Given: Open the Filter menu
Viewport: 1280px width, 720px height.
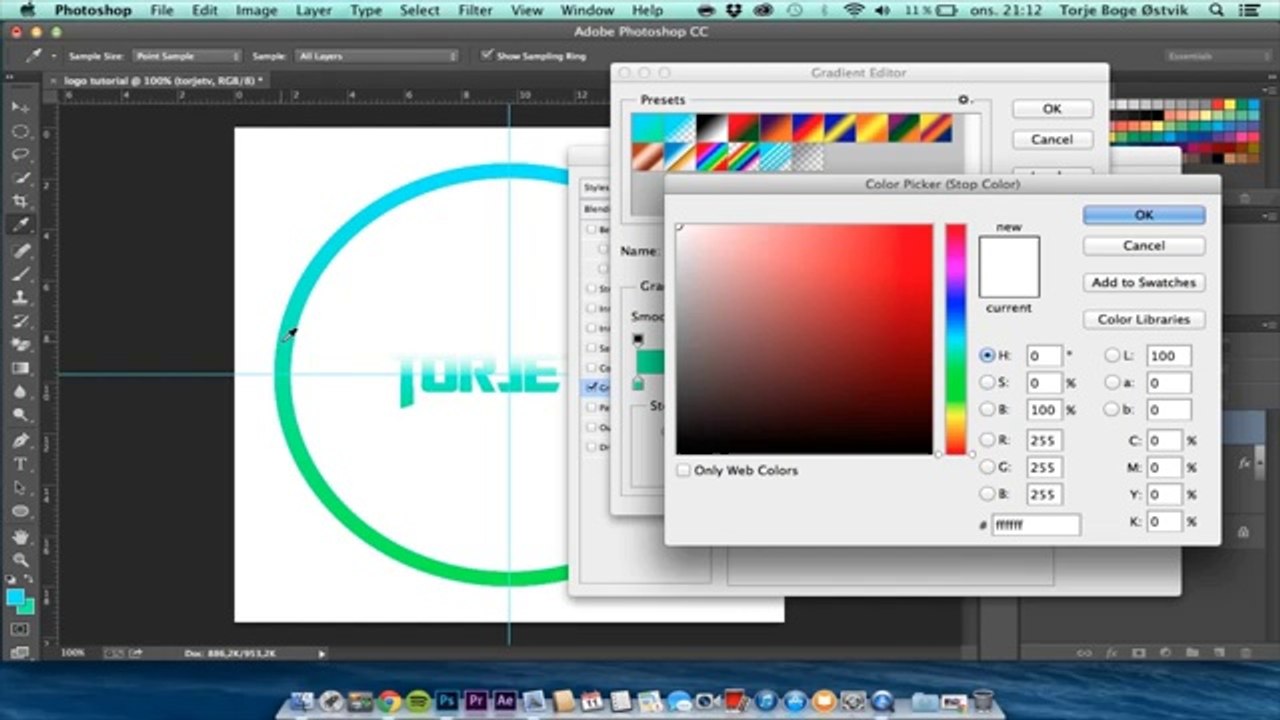Looking at the screenshot, I should click(475, 10).
